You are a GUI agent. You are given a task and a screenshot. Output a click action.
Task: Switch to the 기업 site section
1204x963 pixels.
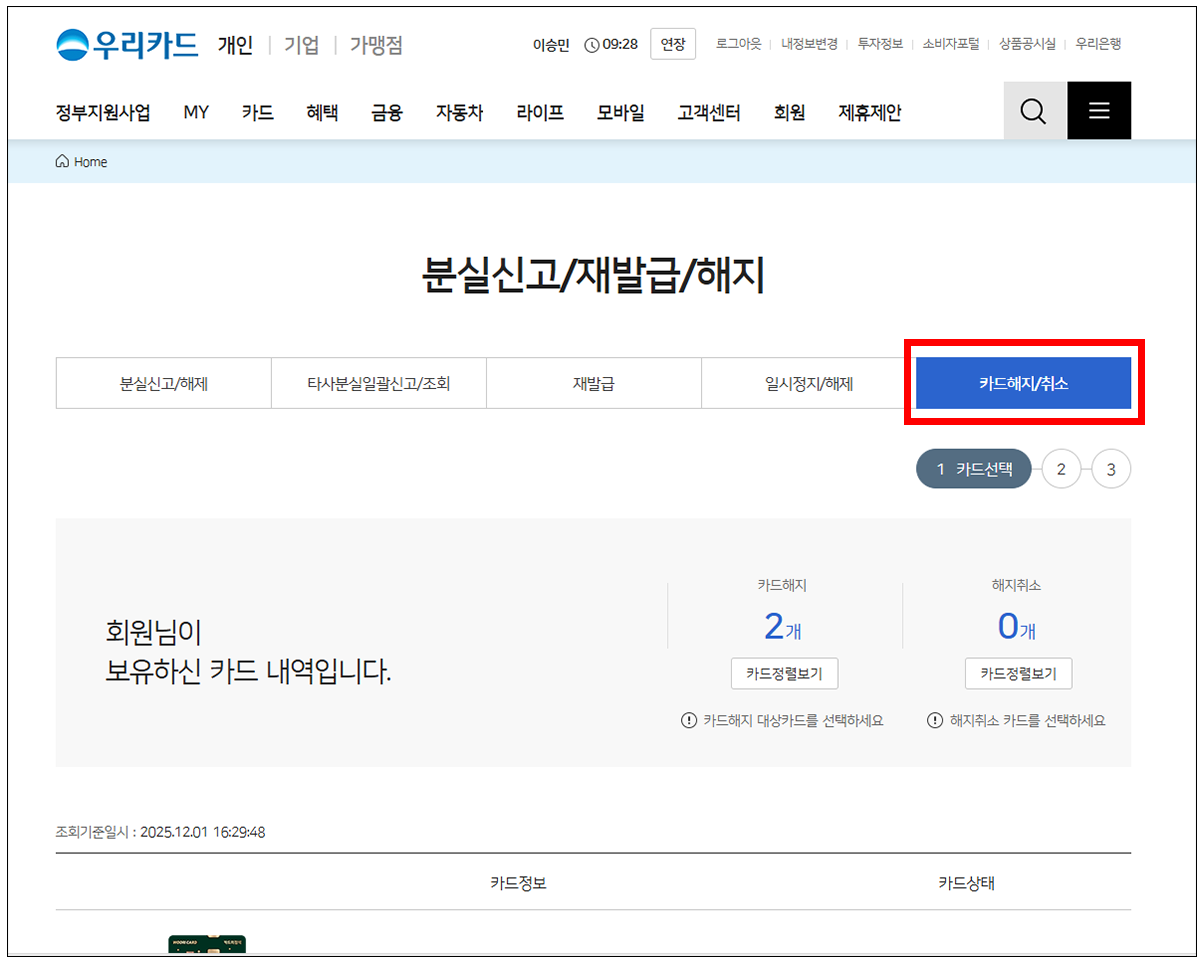pos(301,45)
